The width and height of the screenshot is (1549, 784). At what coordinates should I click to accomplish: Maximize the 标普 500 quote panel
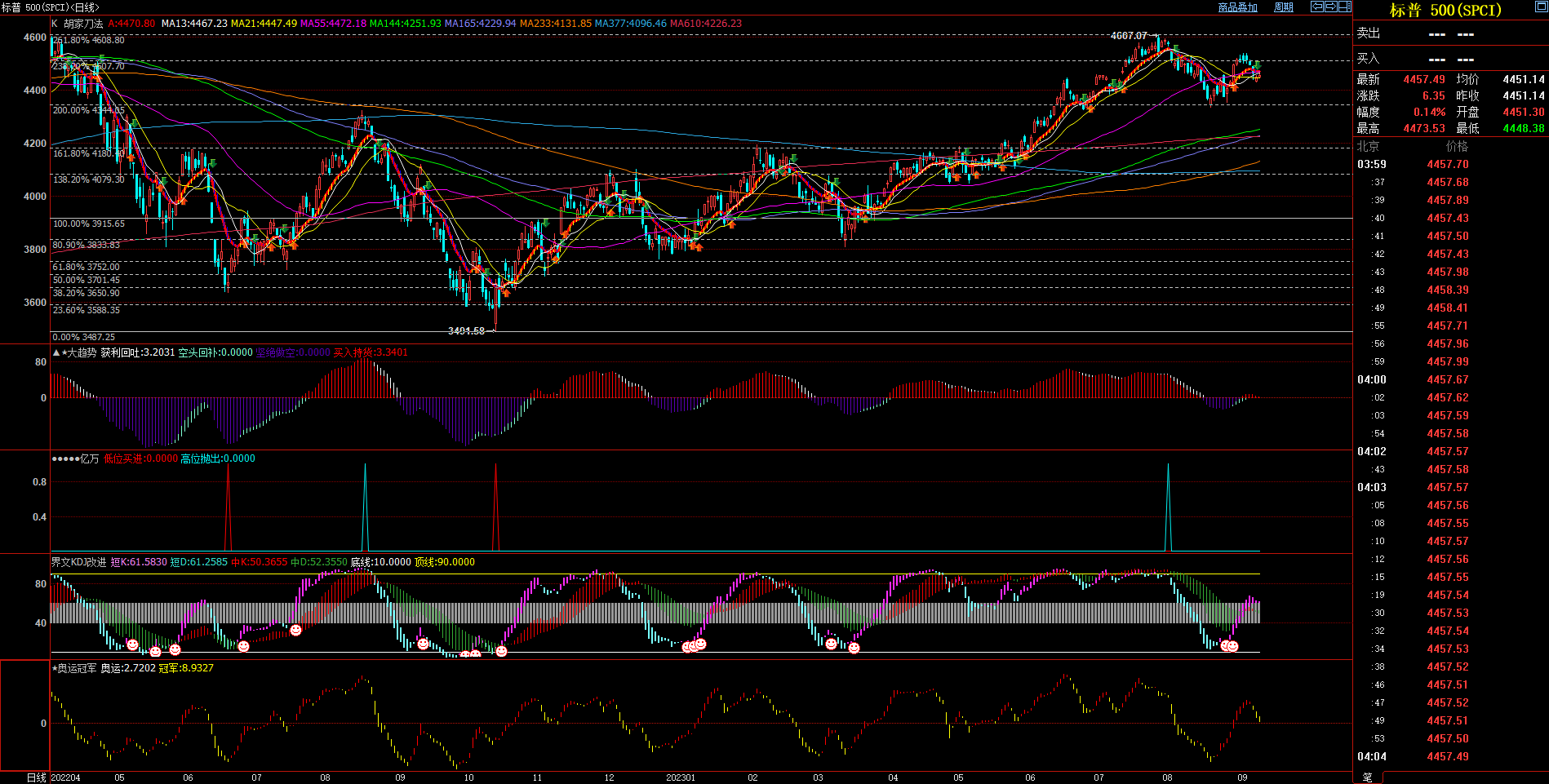[1541, 7]
